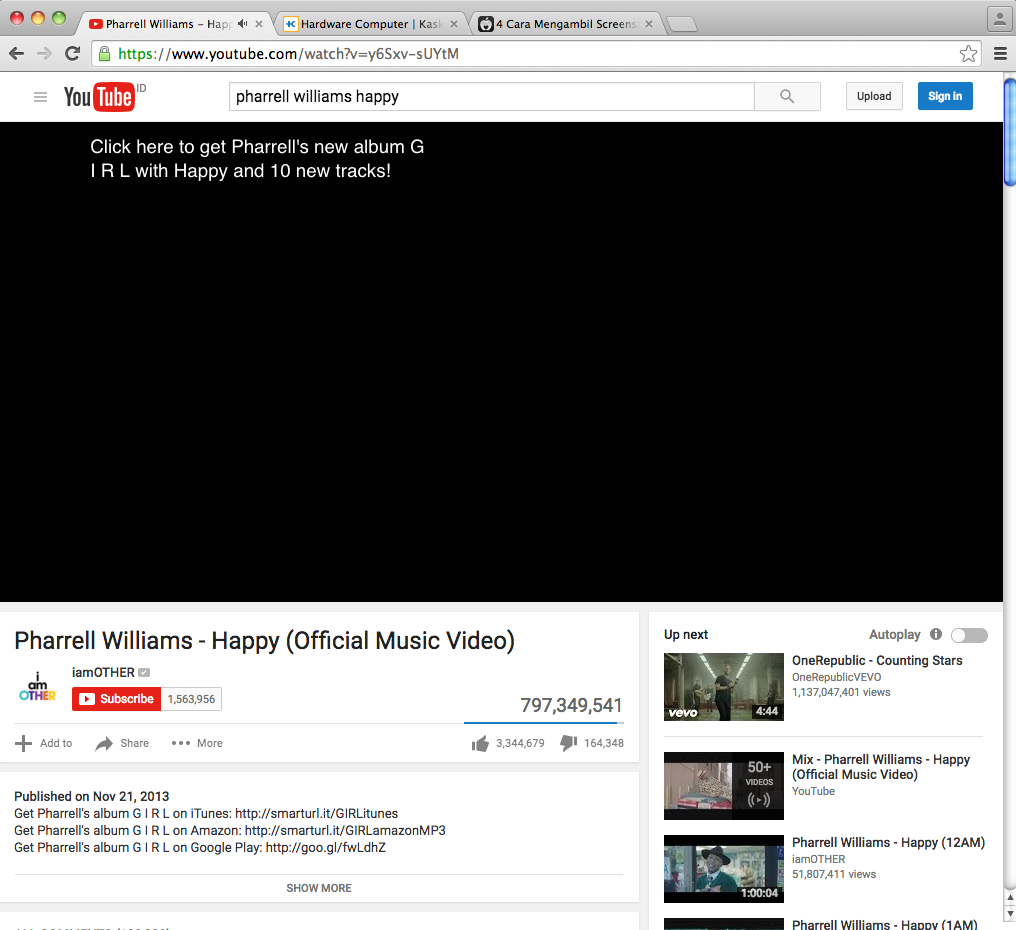Open the Pharrell Williams - Happy (12AM) title
Image resolution: width=1016 pixels, height=930 pixels.
click(x=888, y=843)
